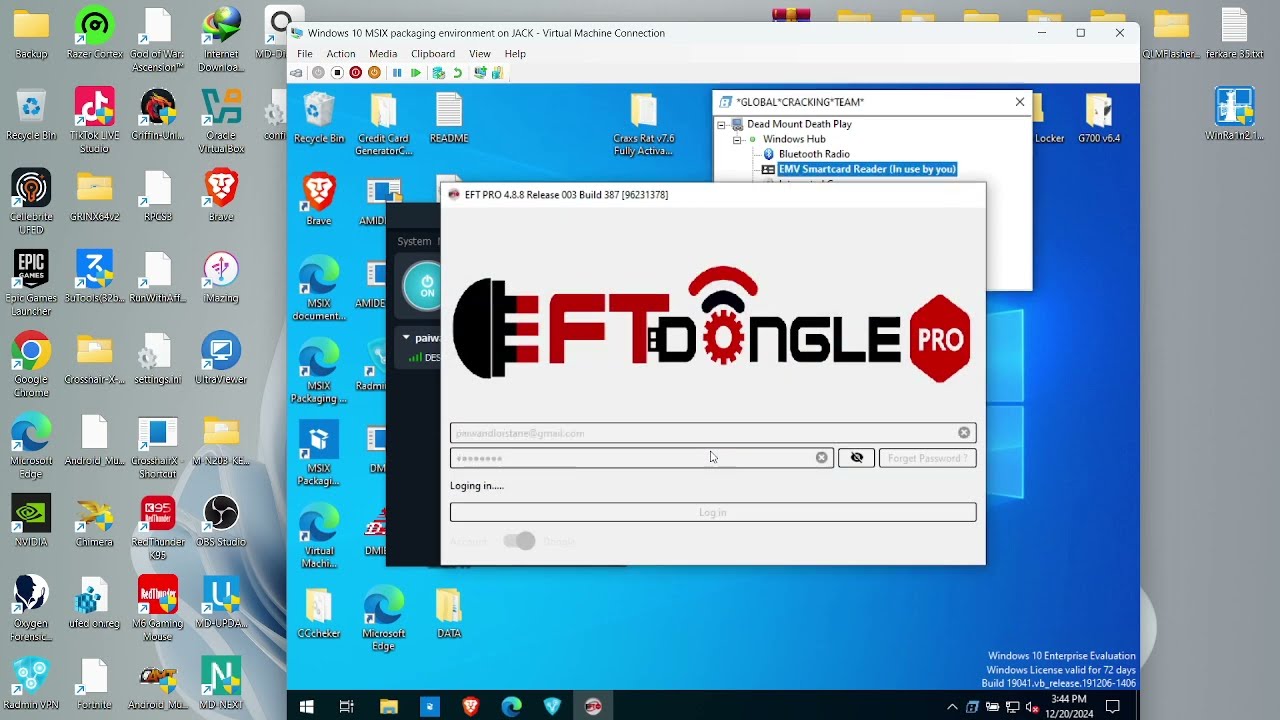Click the Brave icon in VM taskbar
This screenshot has width=1280, height=720.
coord(471,707)
